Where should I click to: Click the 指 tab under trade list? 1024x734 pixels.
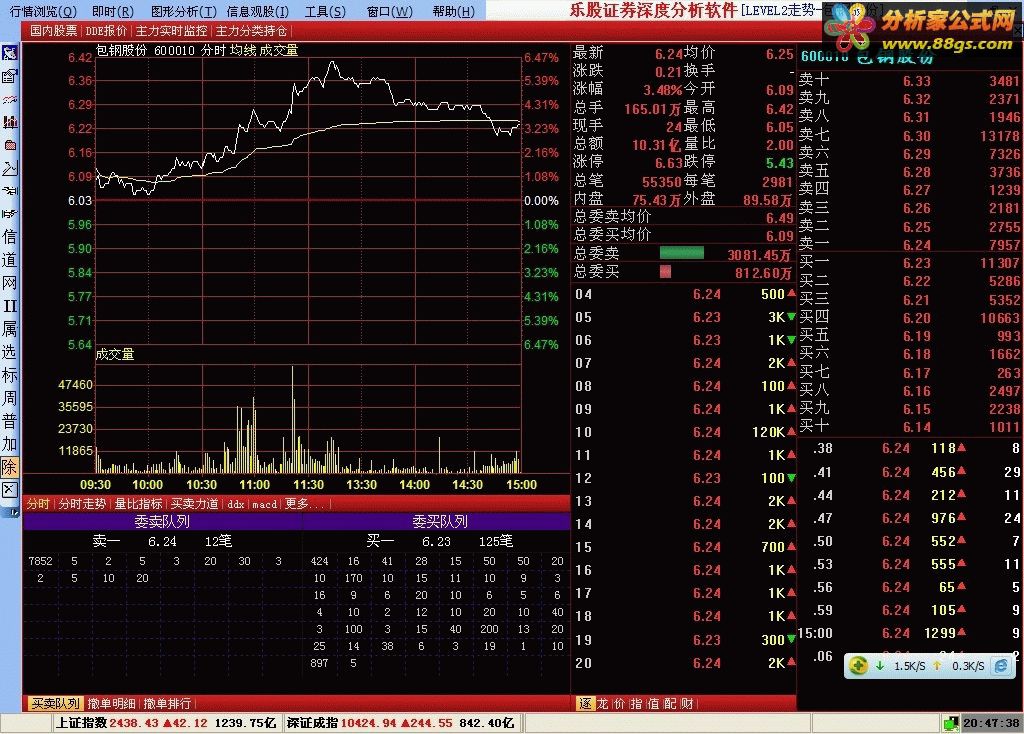(636, 703)
